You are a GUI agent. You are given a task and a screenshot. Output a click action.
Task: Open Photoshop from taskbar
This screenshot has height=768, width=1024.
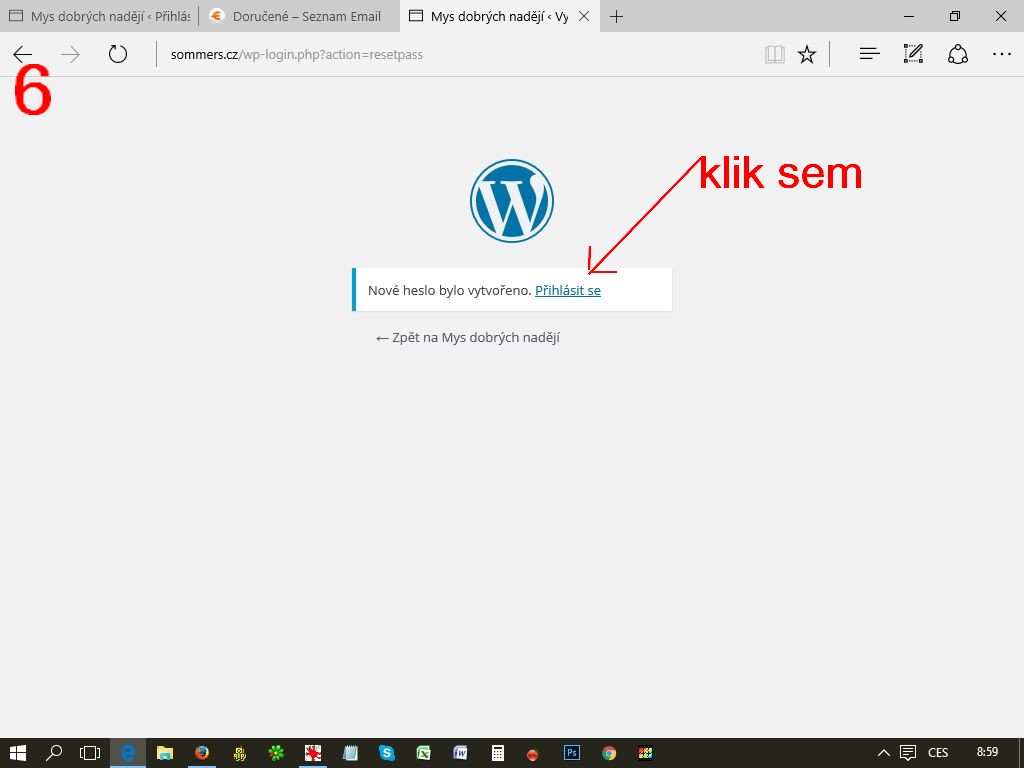(571, 753)
